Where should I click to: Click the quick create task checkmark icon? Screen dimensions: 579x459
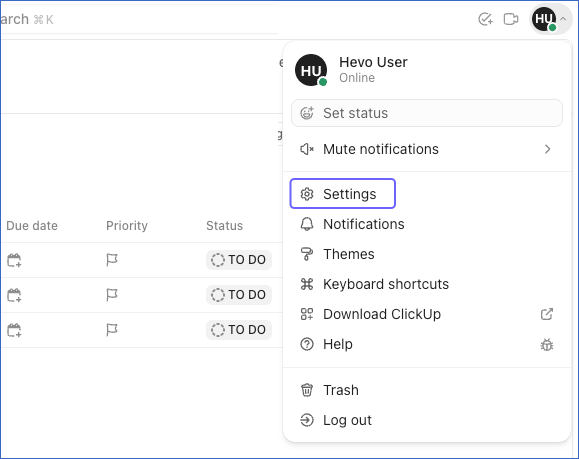tap(485, 19)
